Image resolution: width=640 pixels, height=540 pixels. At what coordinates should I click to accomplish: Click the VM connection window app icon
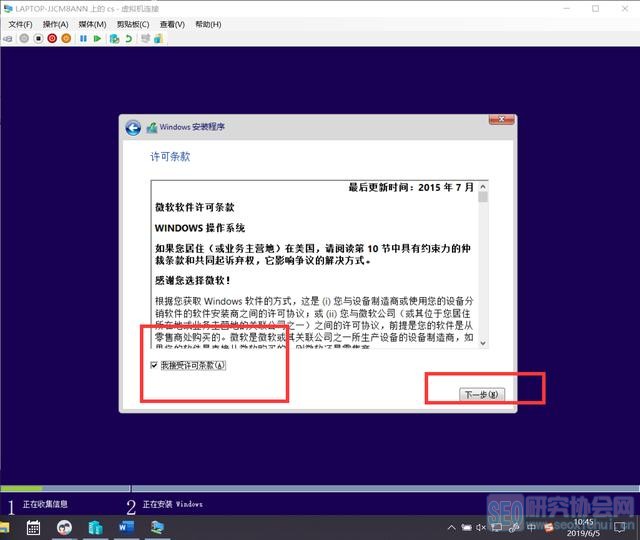click(x=8, y=9)
